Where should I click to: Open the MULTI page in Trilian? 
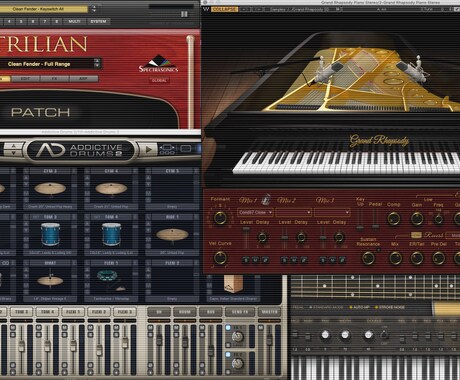(75, 22)
